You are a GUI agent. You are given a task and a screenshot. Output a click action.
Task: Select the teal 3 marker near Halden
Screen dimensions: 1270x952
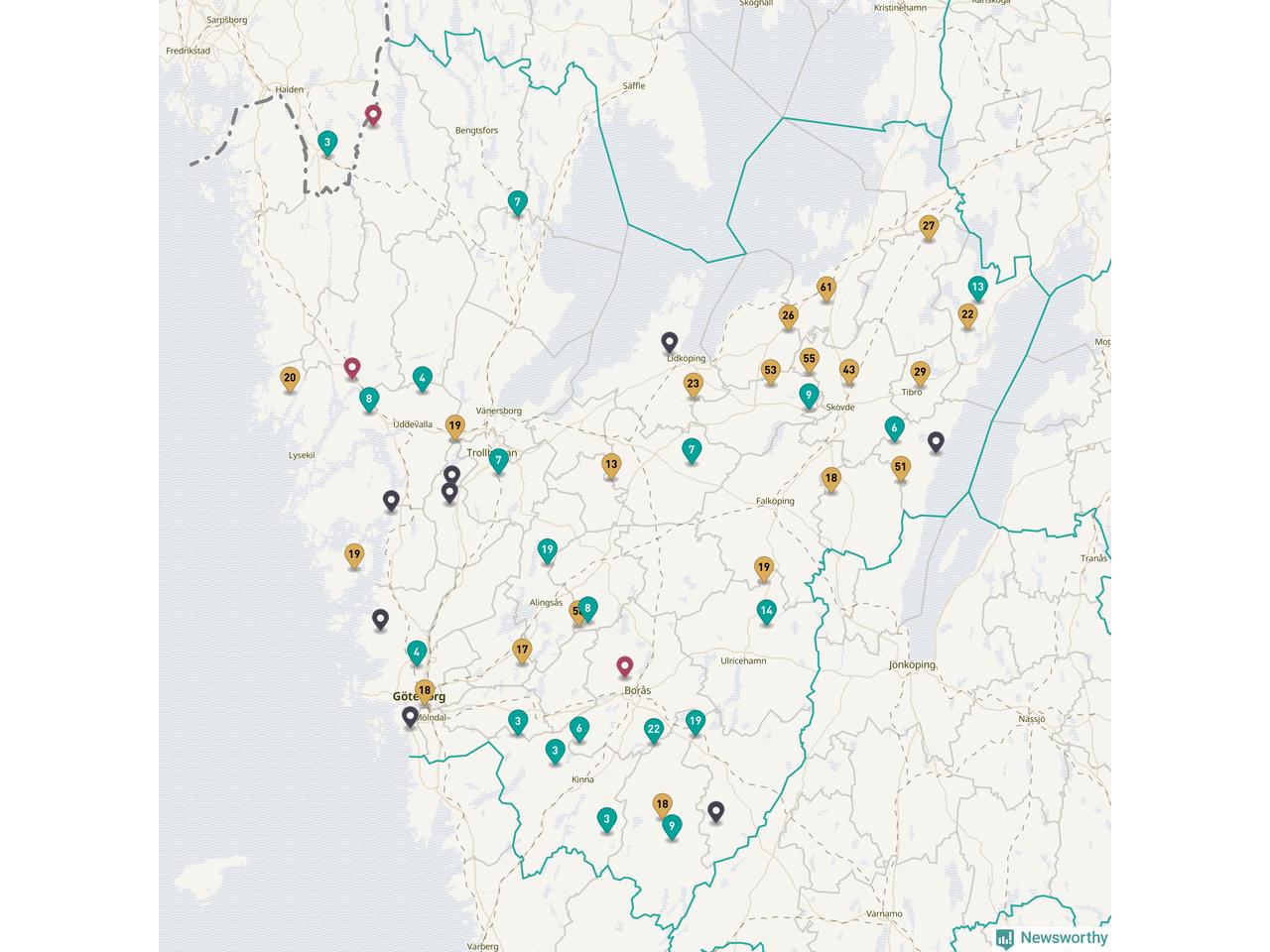(x=327, y=142)
